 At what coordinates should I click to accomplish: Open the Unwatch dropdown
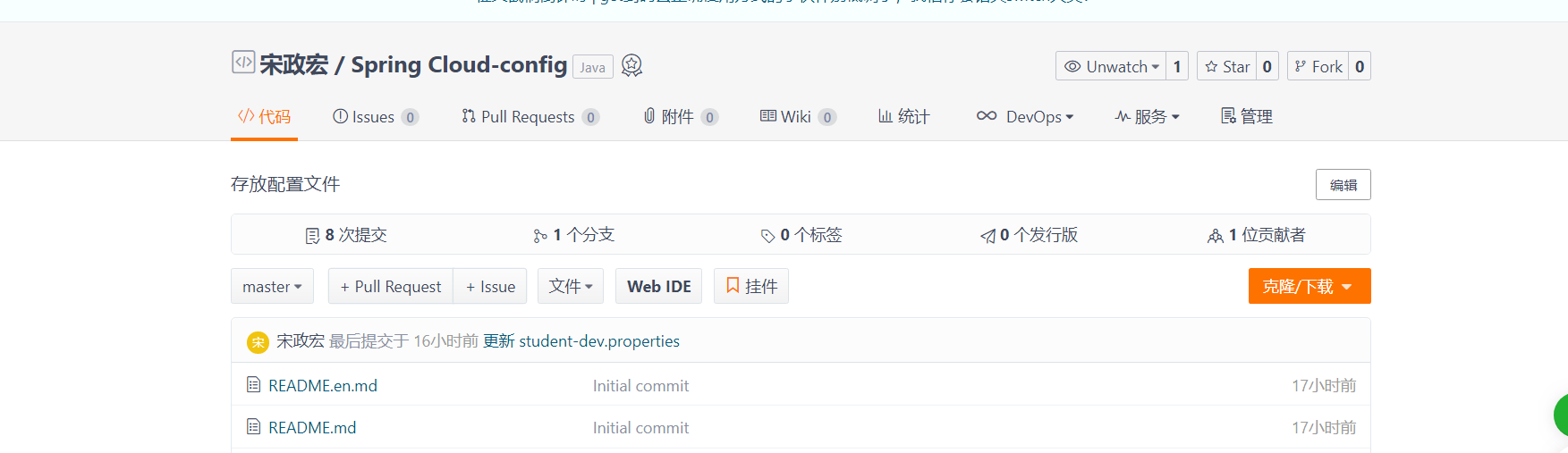pos(1111,66)
